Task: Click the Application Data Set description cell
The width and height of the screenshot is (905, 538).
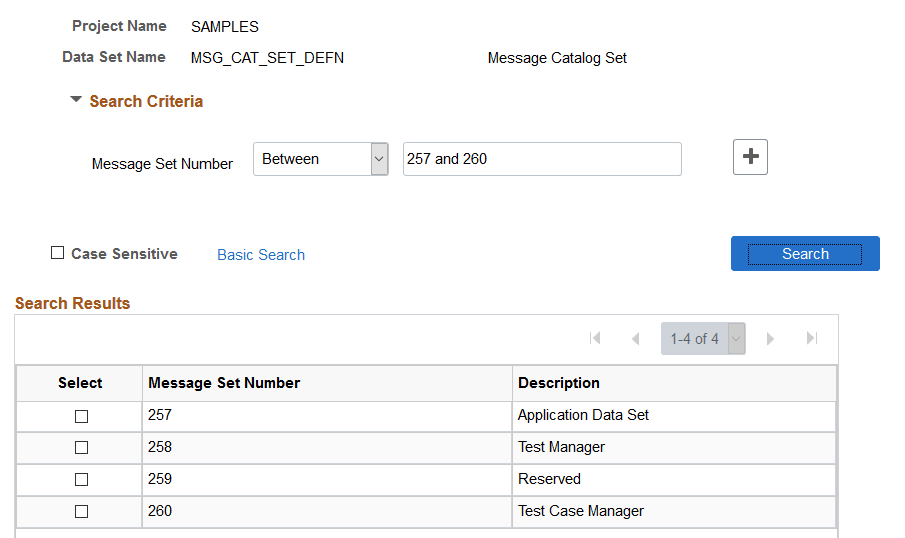Action: click(x=583, y=415)
